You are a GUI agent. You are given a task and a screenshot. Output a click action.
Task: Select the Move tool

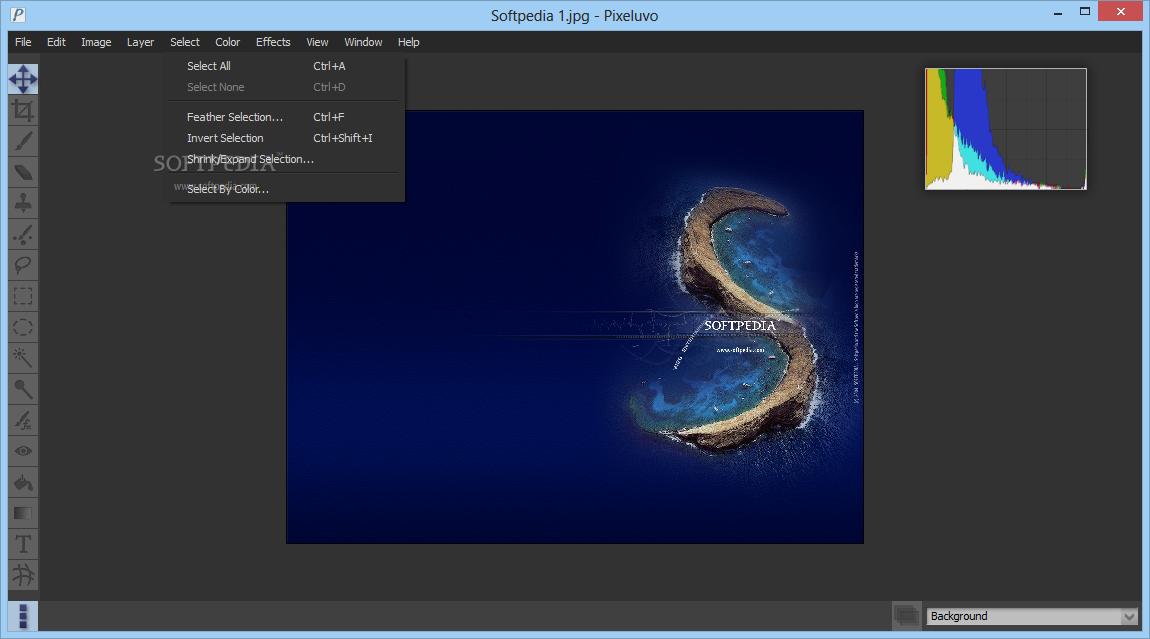pos(23,79)
